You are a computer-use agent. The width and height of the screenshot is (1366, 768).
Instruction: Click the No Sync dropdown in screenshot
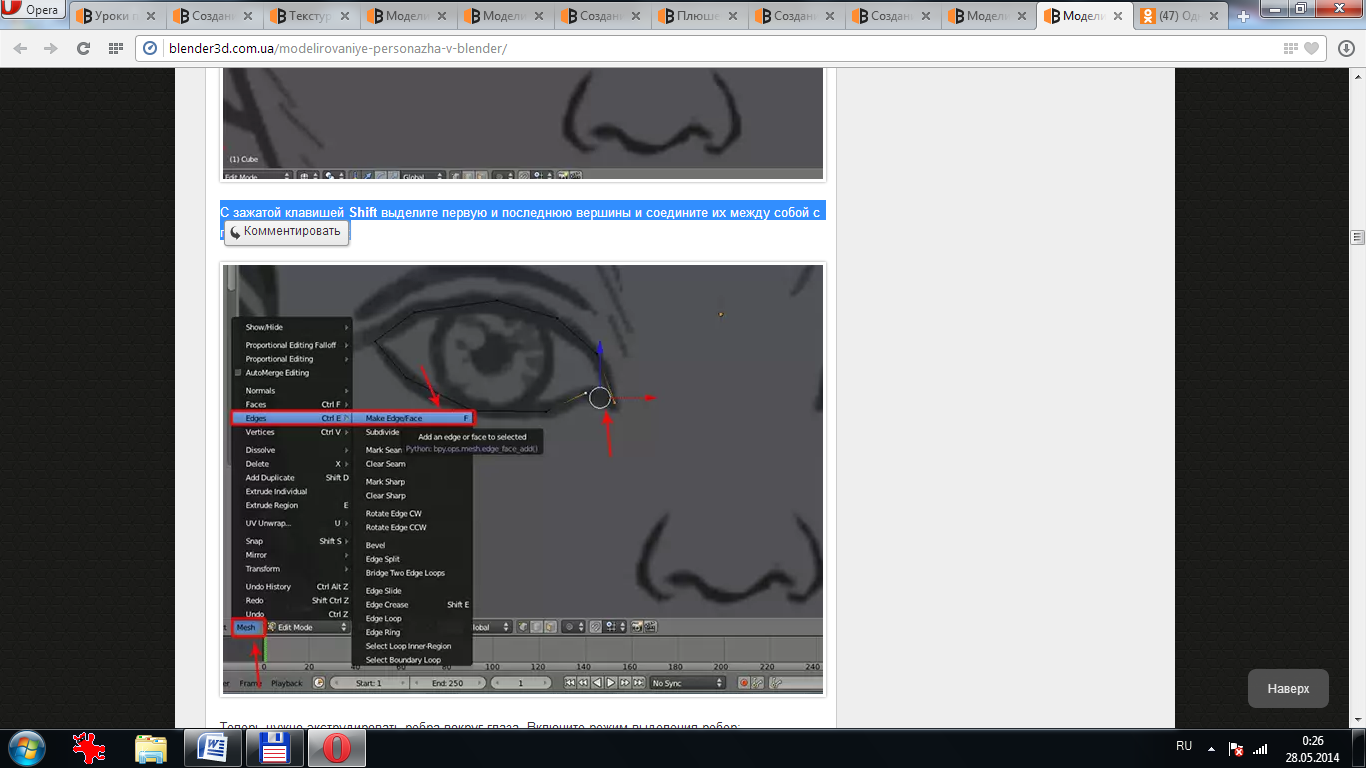click(x=687, y=683)
